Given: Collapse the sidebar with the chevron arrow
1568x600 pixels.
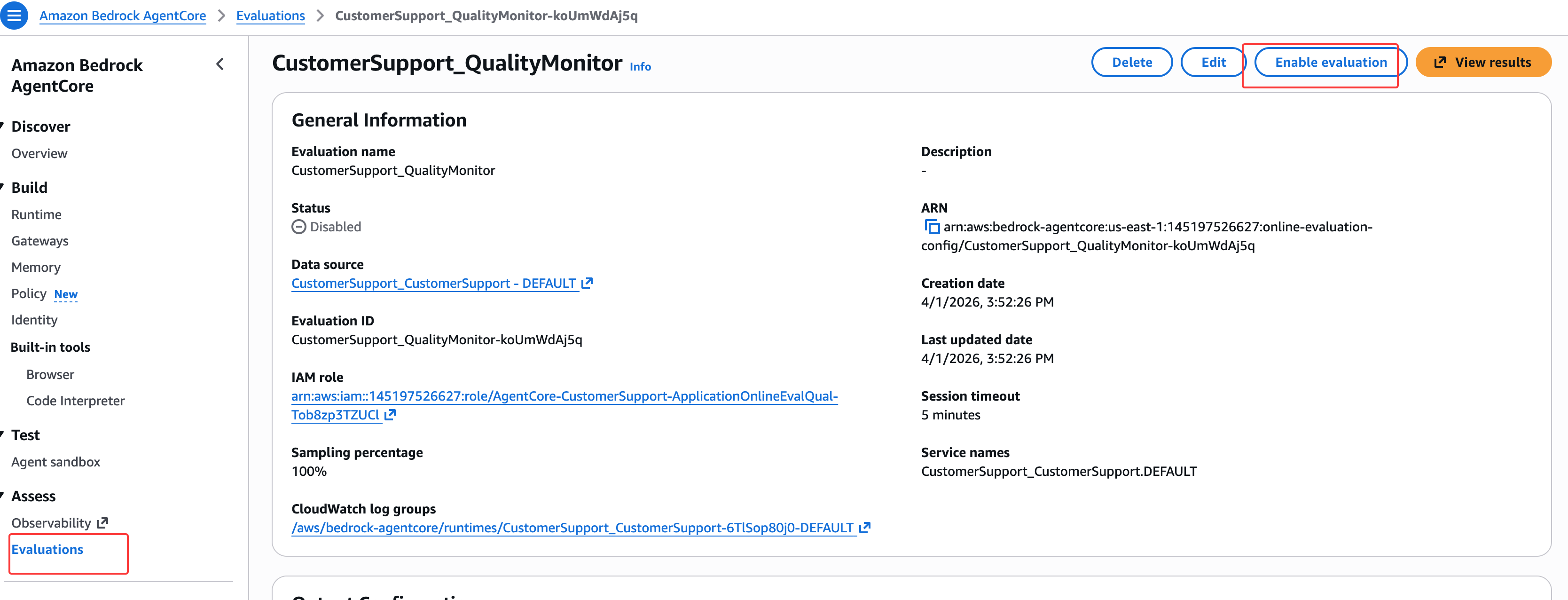Looking at the screenshot, I should [x=220, y=64].
